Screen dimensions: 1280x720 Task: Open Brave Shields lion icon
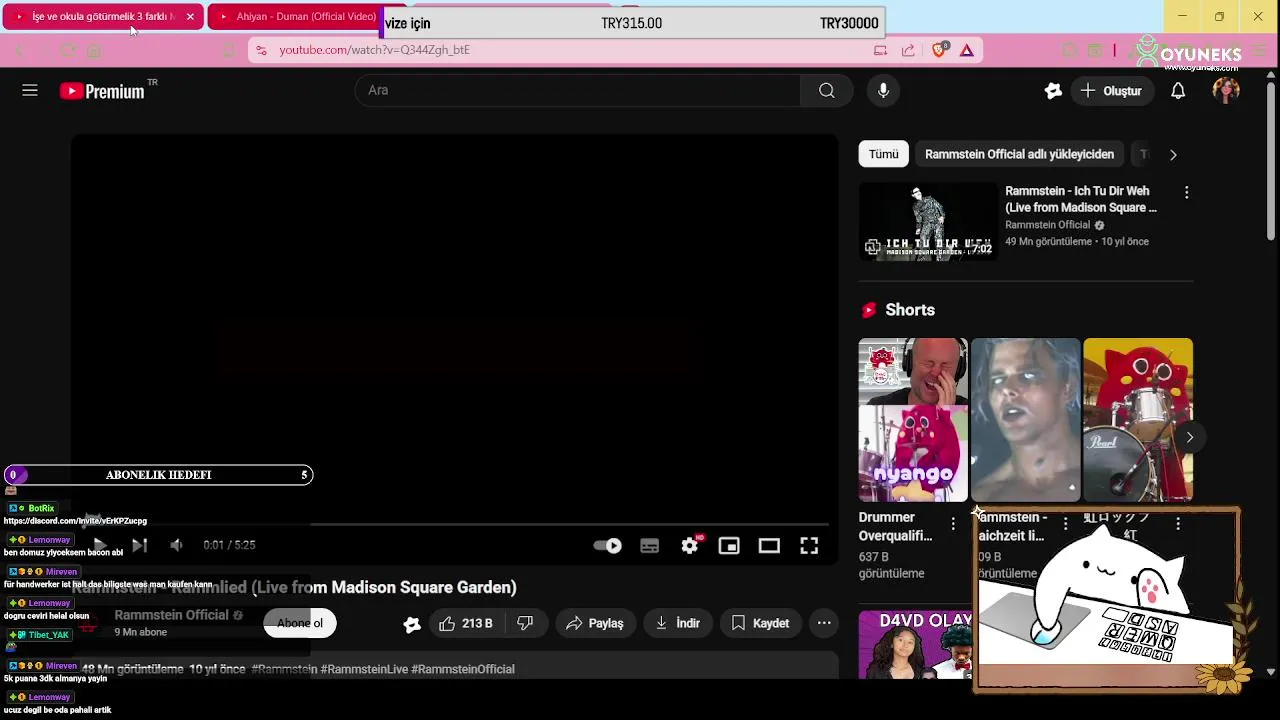click(x=939, y=49)
